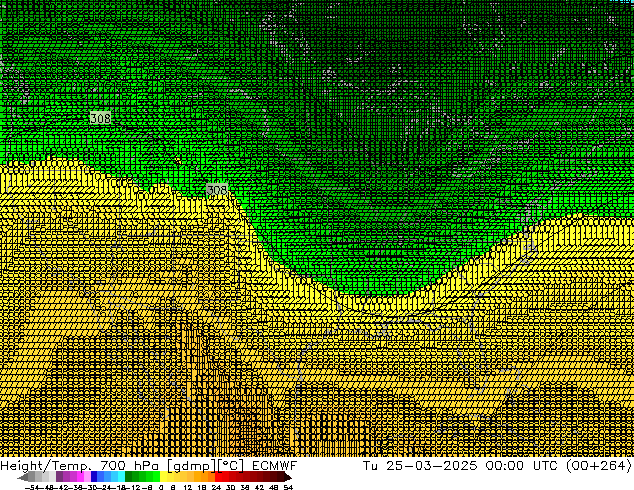Click the positive '42' legend scale value

(x=259, y=487)
